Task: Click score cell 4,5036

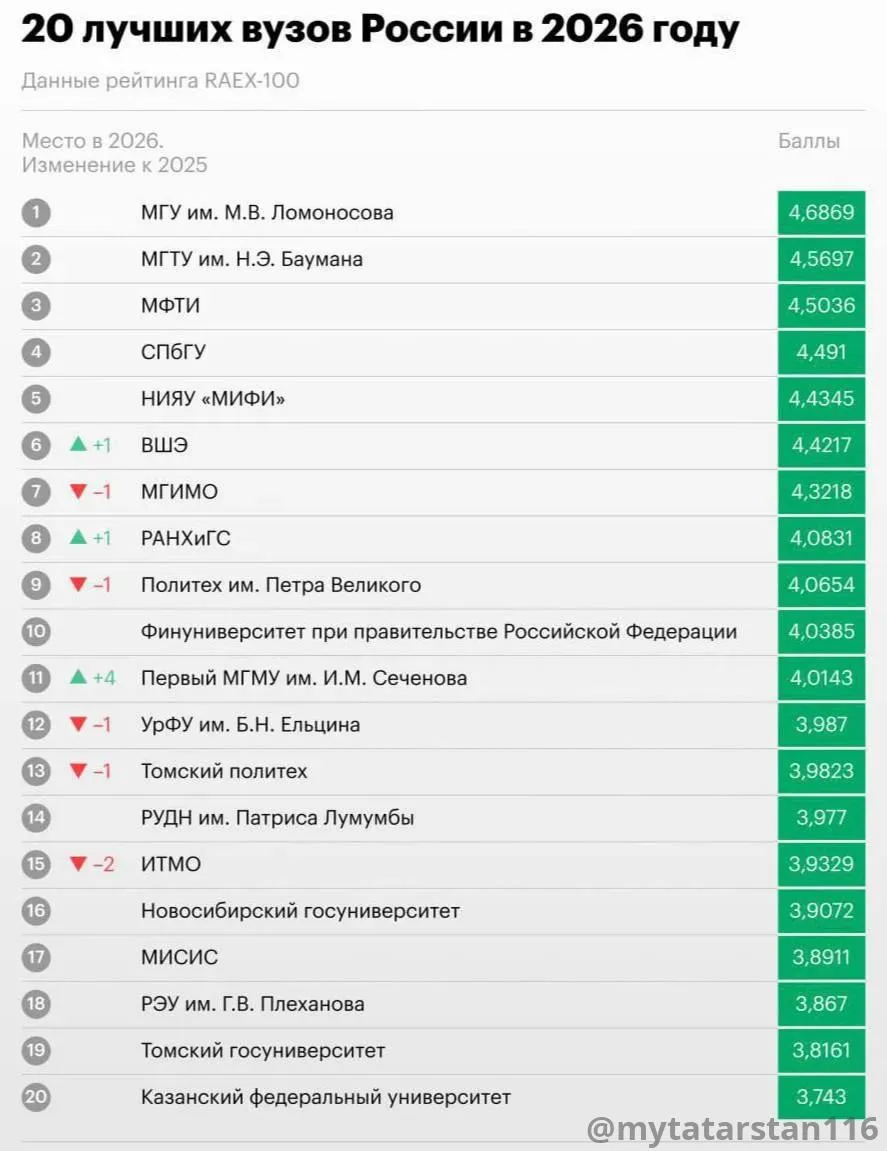Action: pyautogui.click(x=822, y=305)
